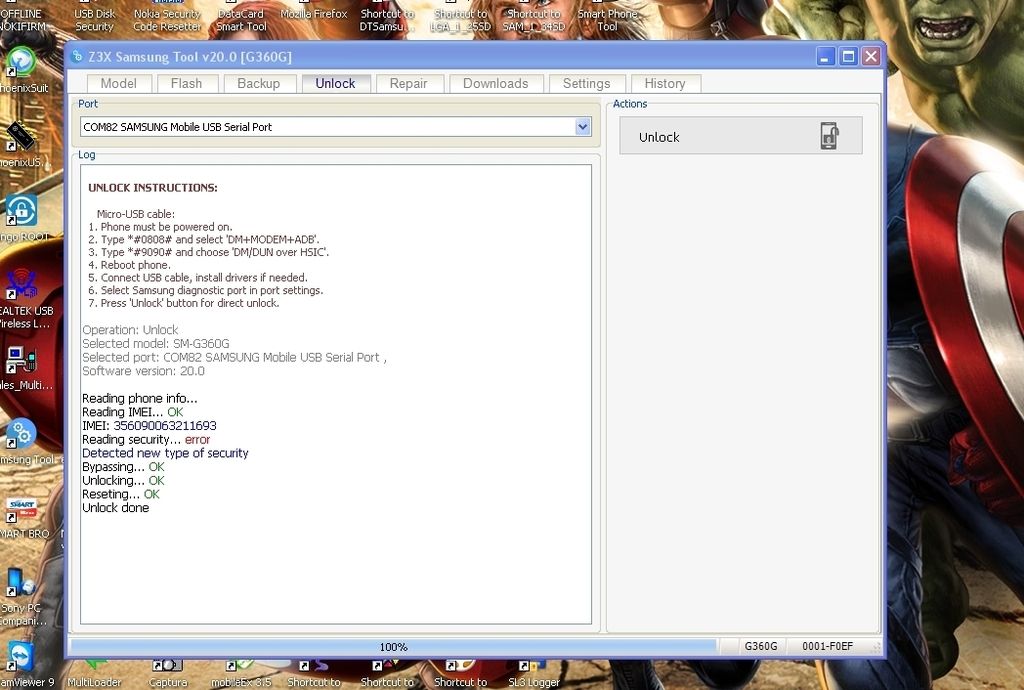The height and width of the screenshot is (690, 1024).
Task: Go to the Backup tab
Action: pos(258,84)
